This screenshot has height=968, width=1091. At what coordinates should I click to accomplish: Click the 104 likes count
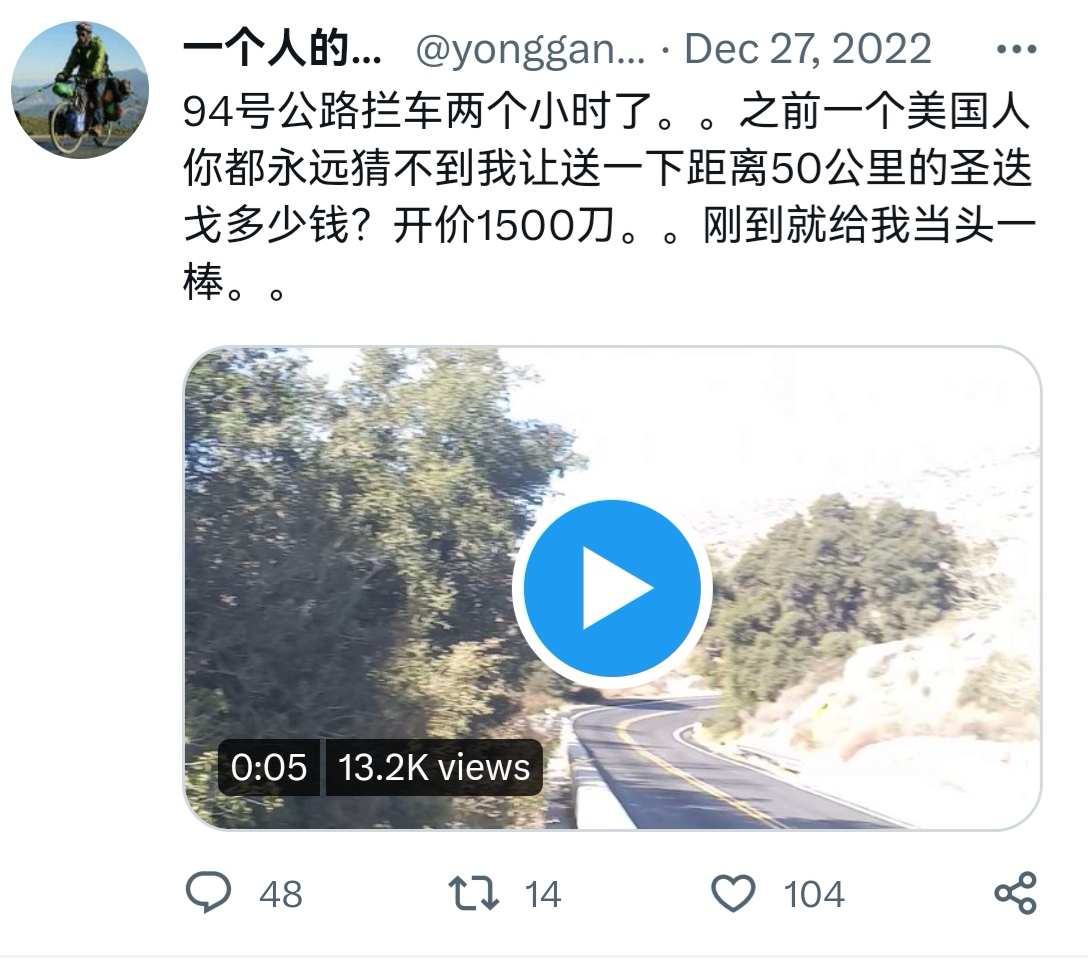point(814,894)
